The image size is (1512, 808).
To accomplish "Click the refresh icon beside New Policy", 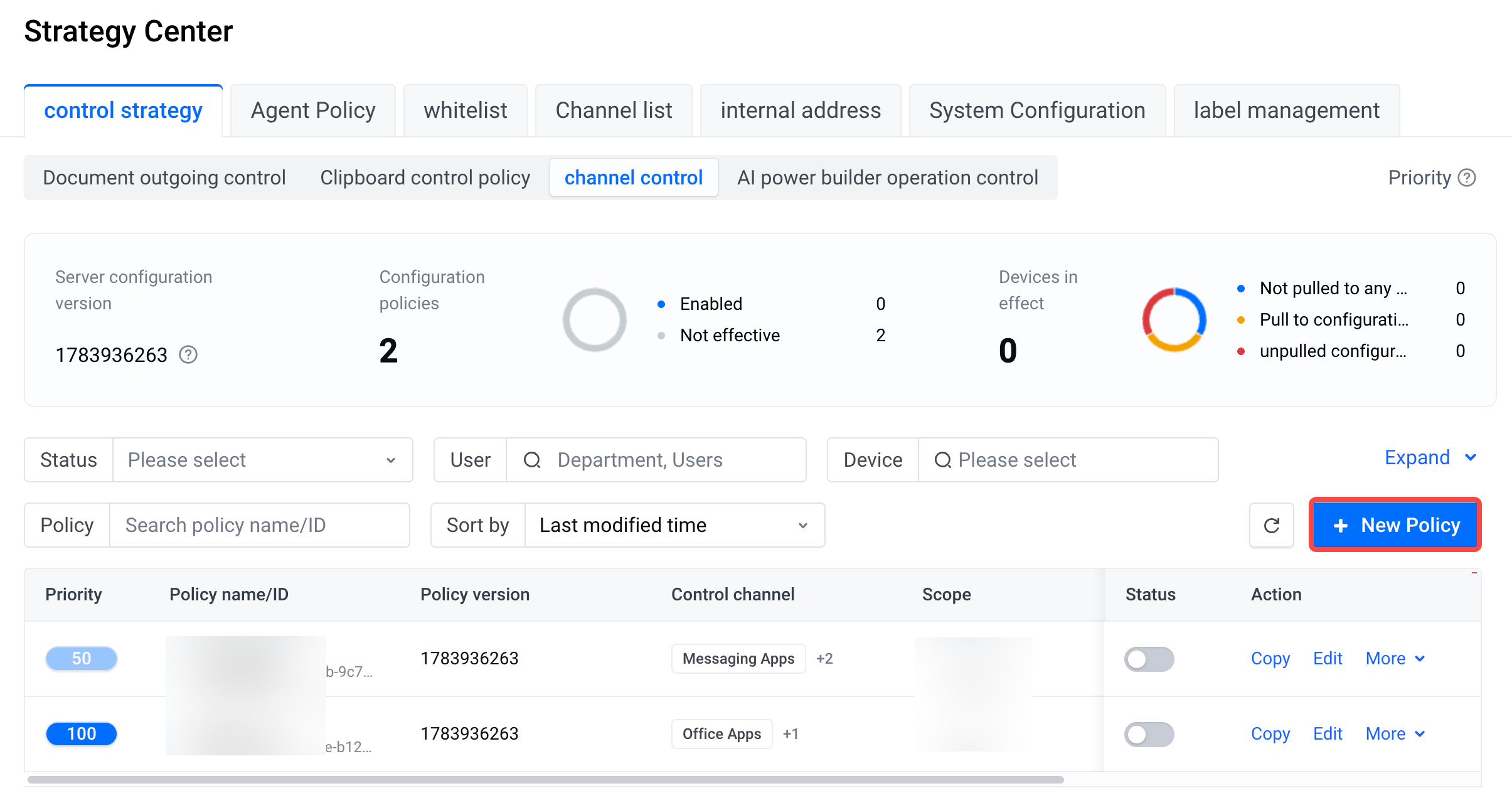I will pos(1271,525).
